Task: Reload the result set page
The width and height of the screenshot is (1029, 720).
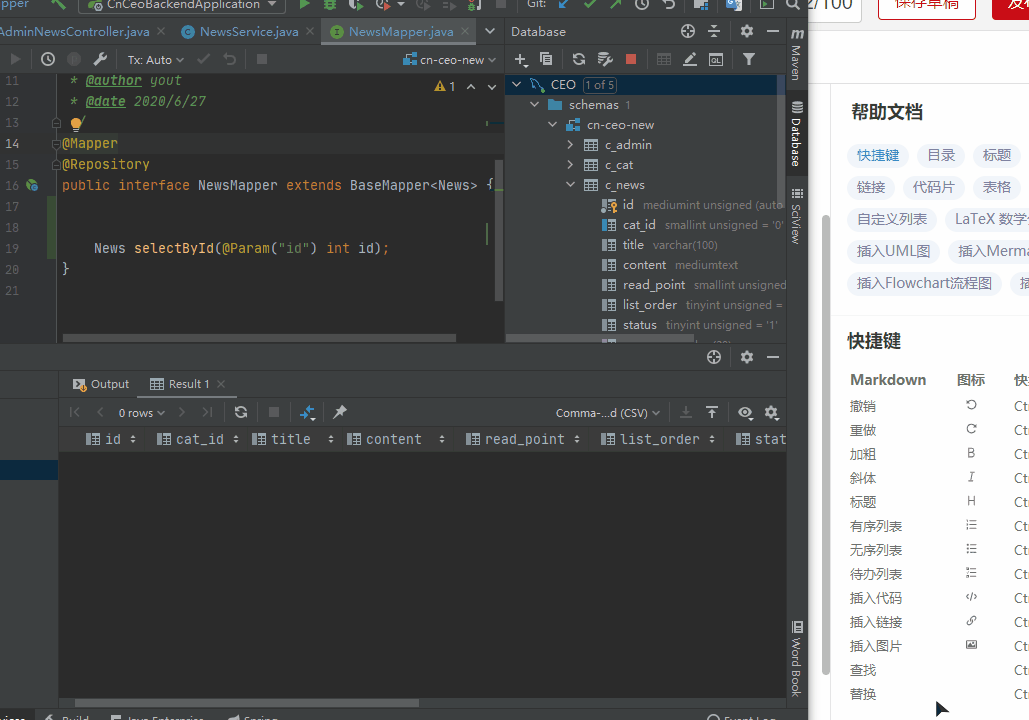Action: point(241,412)
